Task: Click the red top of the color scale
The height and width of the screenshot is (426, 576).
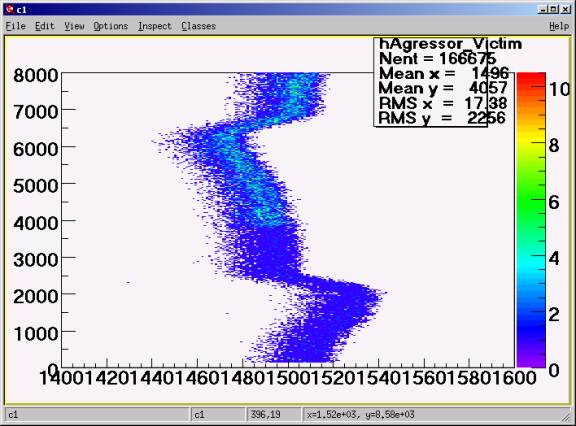Action: click(531, 78)
